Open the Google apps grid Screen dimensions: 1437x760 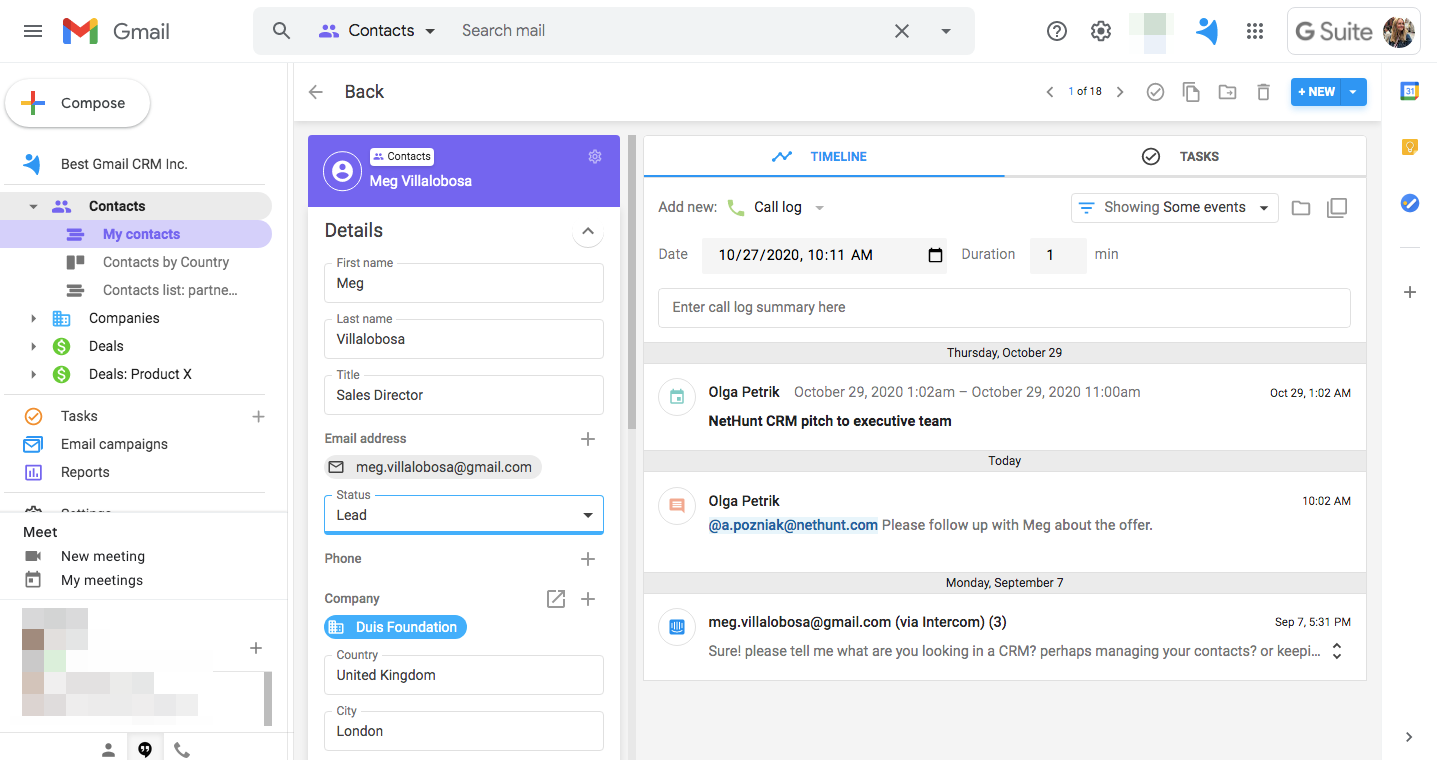1254,31
